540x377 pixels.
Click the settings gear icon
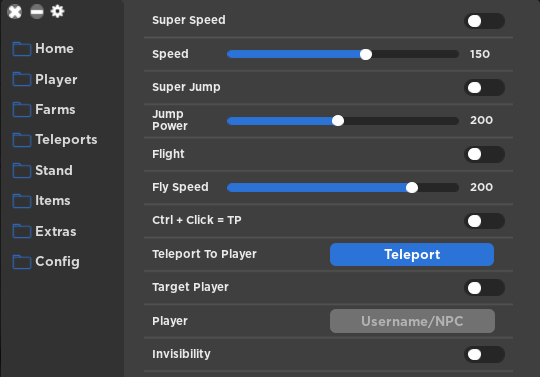(x=58, y=11)
